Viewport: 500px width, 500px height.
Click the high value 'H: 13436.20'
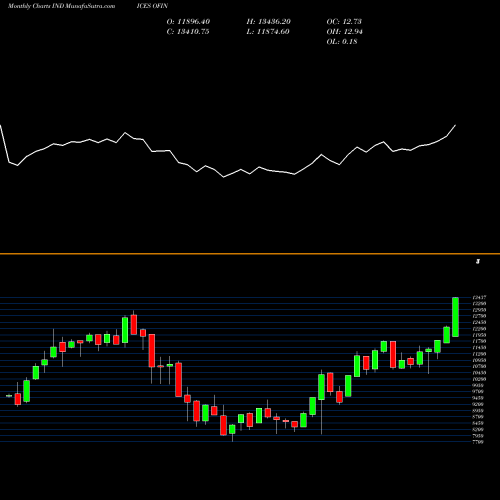point(269,22)
